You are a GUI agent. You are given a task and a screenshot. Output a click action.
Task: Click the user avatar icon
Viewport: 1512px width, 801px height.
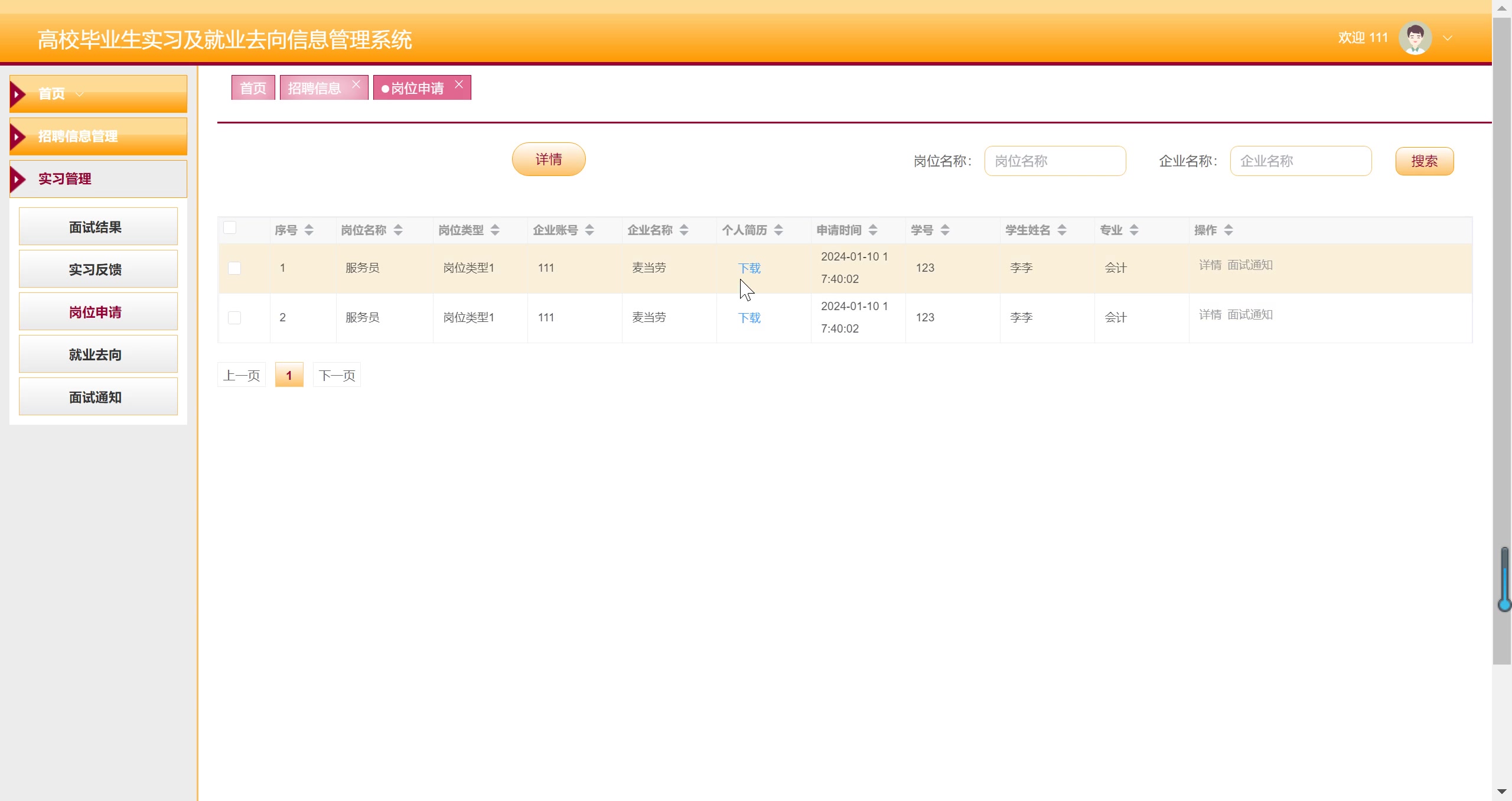point(1415,38)
